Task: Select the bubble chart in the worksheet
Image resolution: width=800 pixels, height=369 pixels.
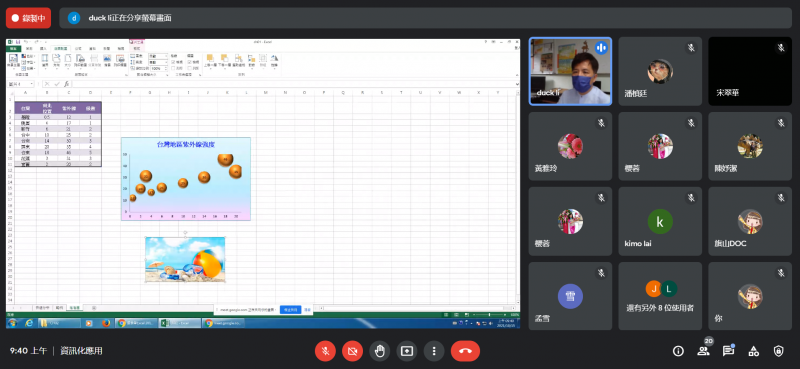Action: [x=186, y=179]
